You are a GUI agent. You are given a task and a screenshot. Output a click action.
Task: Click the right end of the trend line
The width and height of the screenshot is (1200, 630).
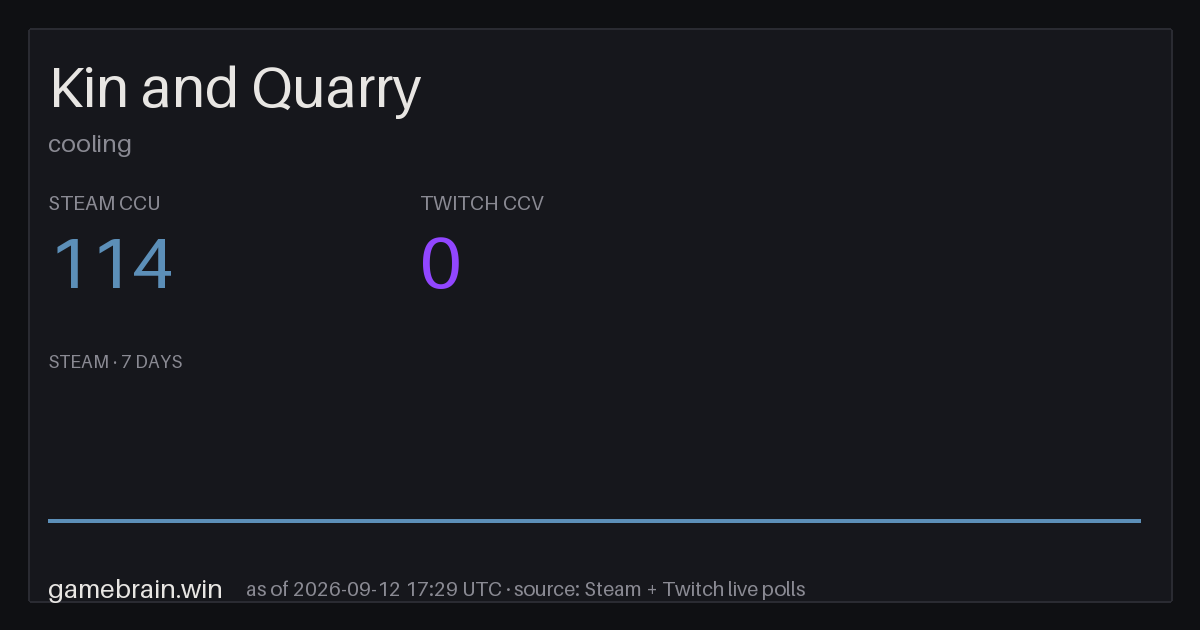pos(1139,520)
